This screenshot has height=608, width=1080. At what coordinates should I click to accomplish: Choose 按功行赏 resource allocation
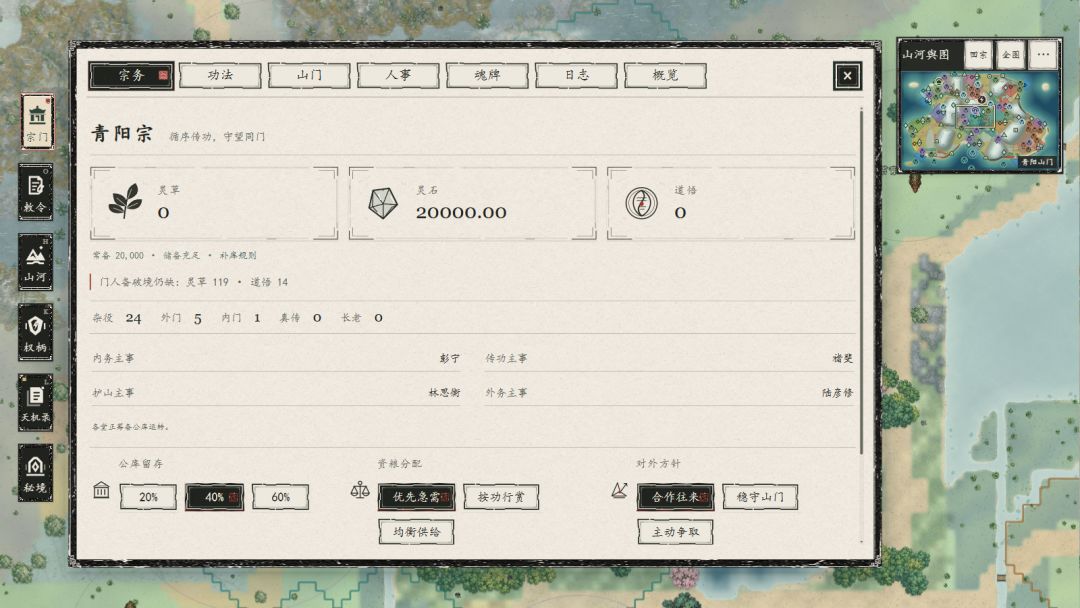click(x=501, y=497)
